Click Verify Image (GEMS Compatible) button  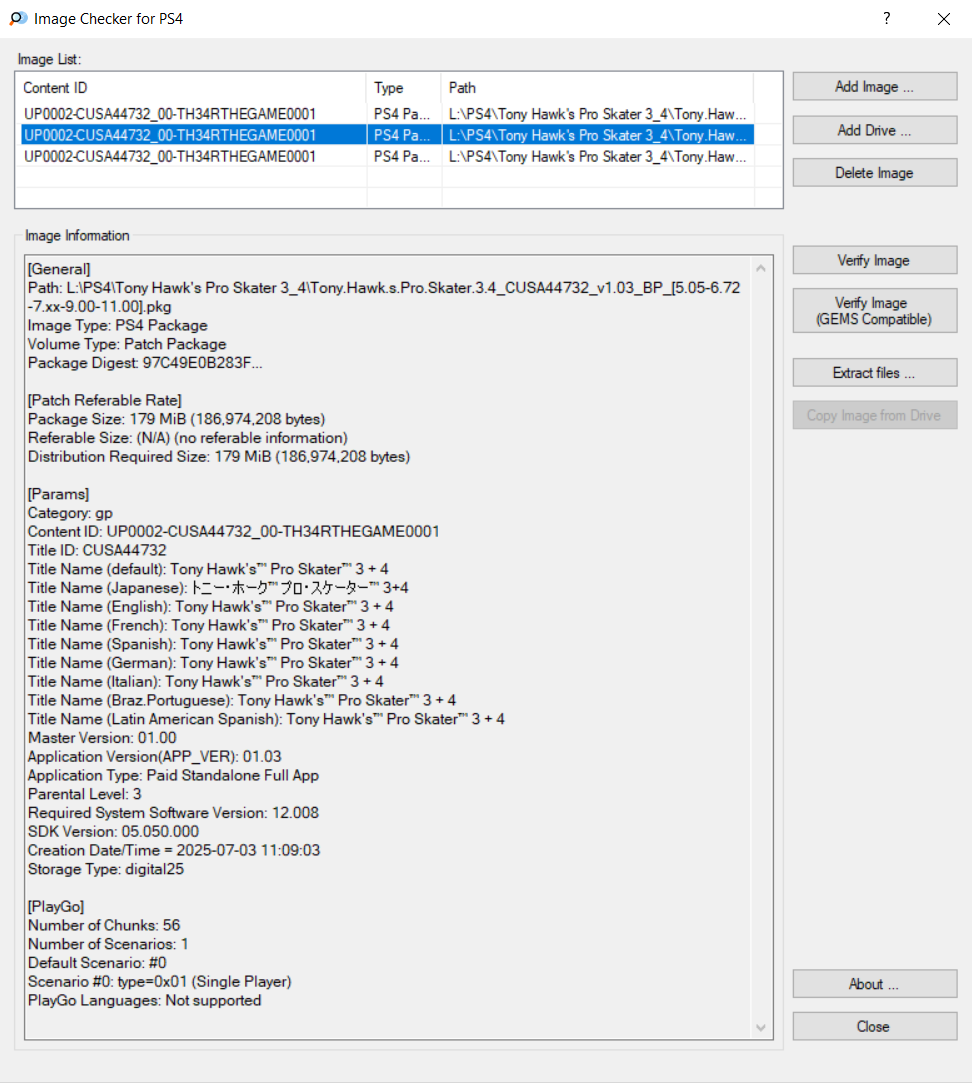pos(875,311)
